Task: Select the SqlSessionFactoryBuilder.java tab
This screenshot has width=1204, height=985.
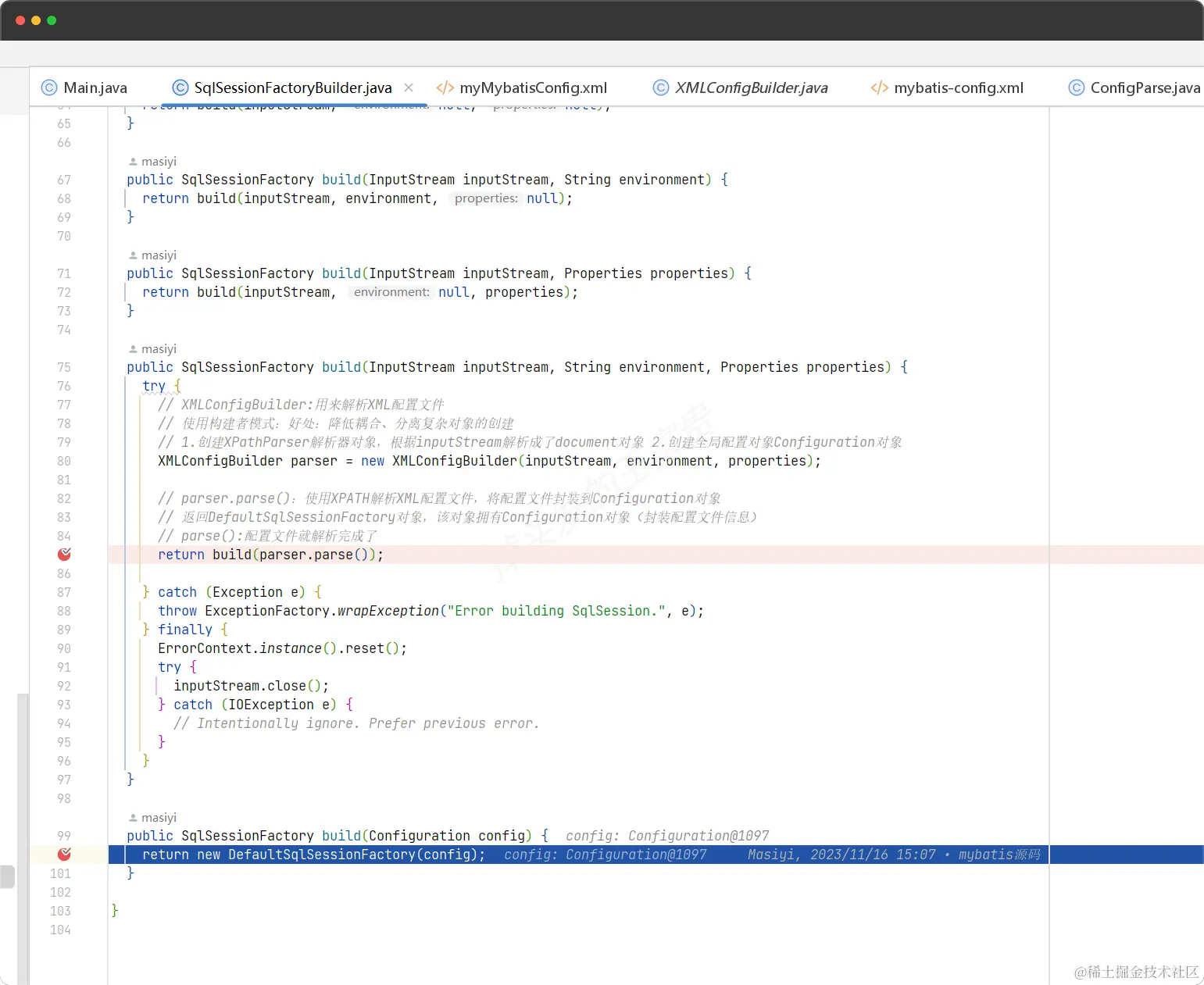Action: coord(293,87)
